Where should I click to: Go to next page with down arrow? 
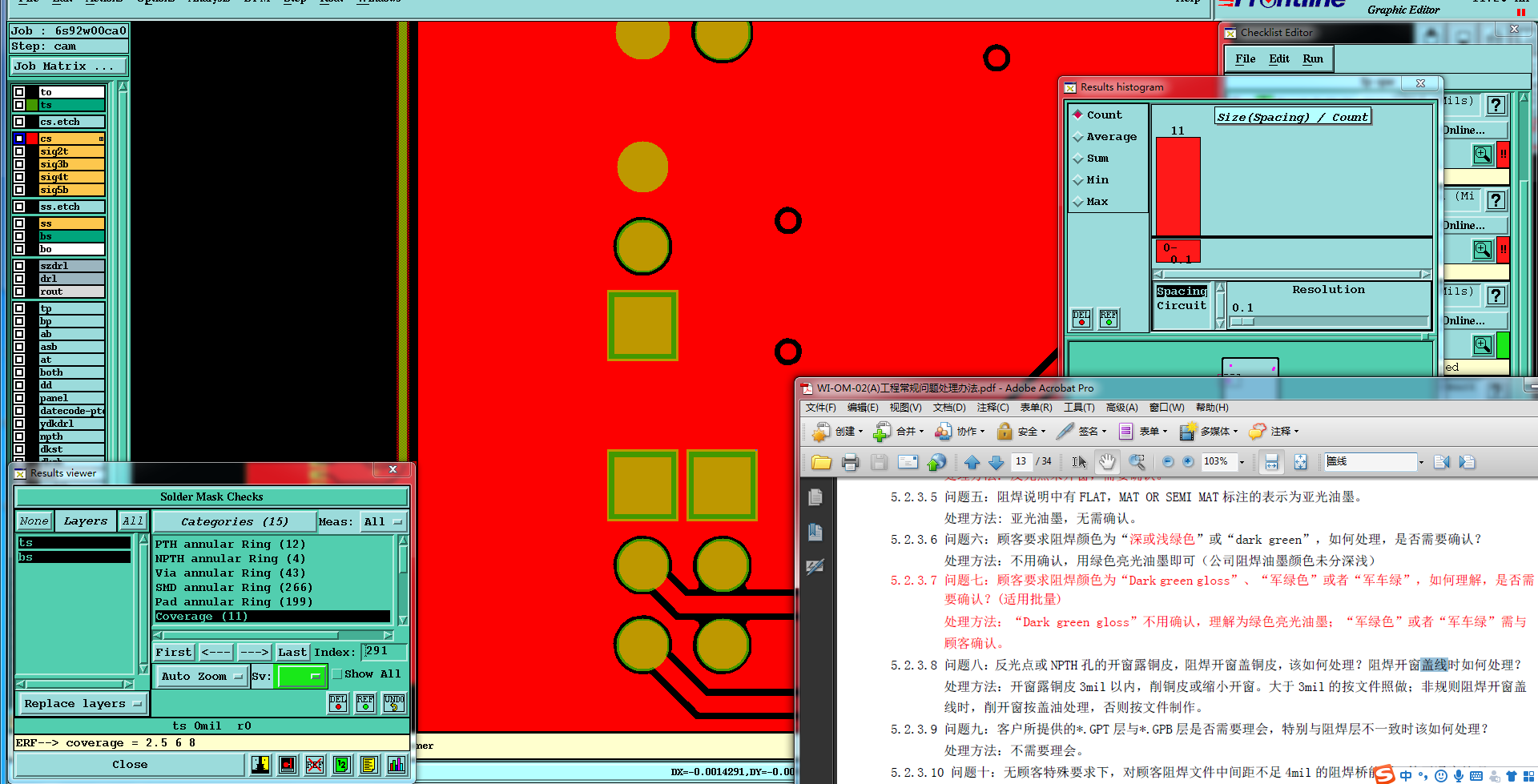click(x=996, y=462)
